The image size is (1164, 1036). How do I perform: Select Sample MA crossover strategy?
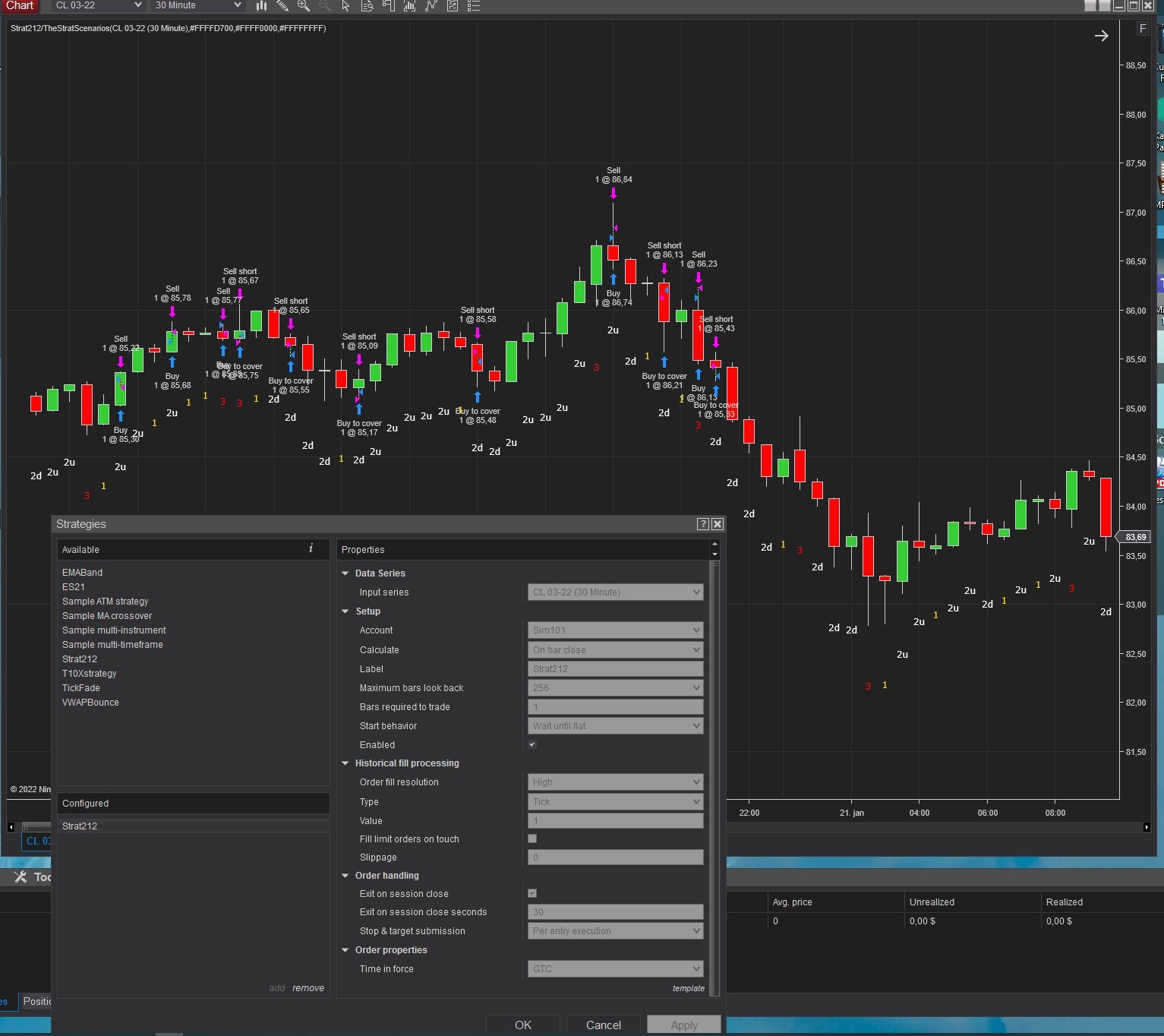(107, 616)
